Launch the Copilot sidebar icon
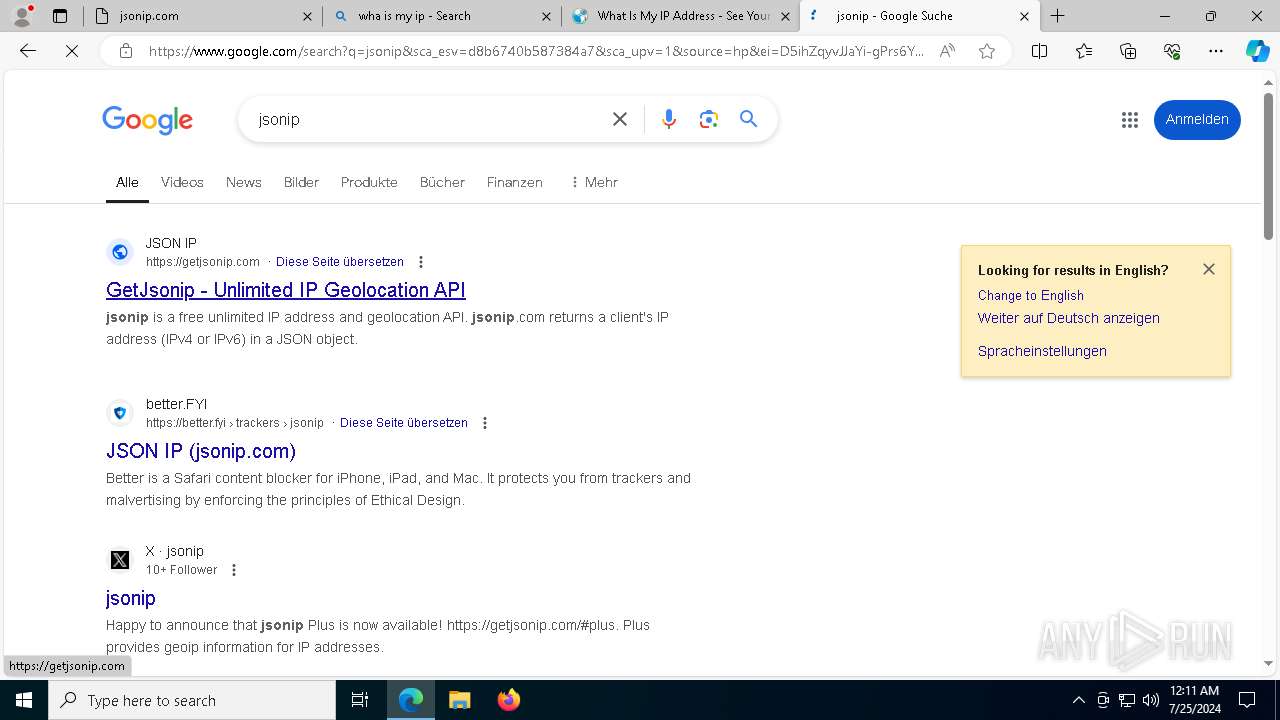The height and width of the screenshot is (720, 1280). 1257,51
